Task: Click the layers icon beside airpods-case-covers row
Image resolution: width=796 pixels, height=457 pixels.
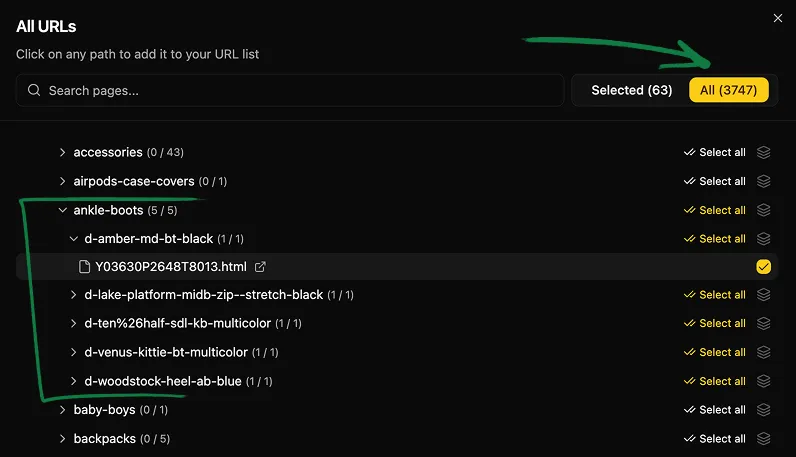Action: [764, 182]
